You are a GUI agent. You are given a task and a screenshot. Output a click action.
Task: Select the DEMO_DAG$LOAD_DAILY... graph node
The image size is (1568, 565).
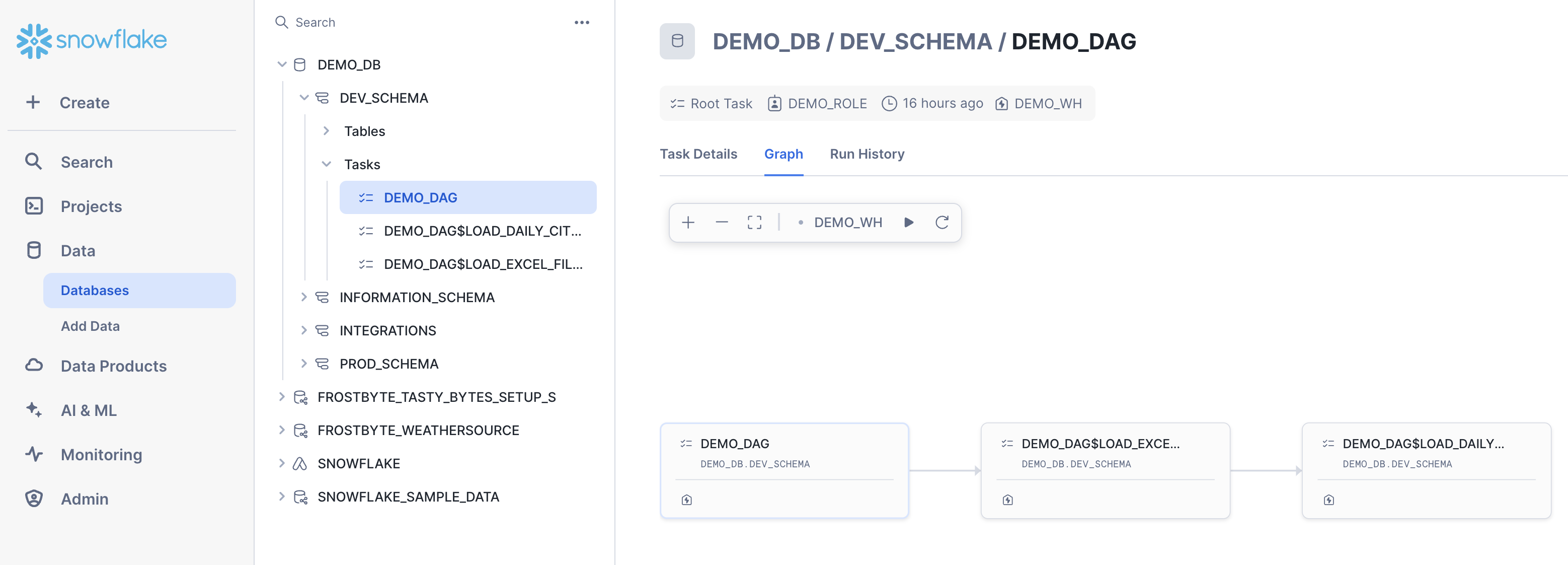[1426, 471]
